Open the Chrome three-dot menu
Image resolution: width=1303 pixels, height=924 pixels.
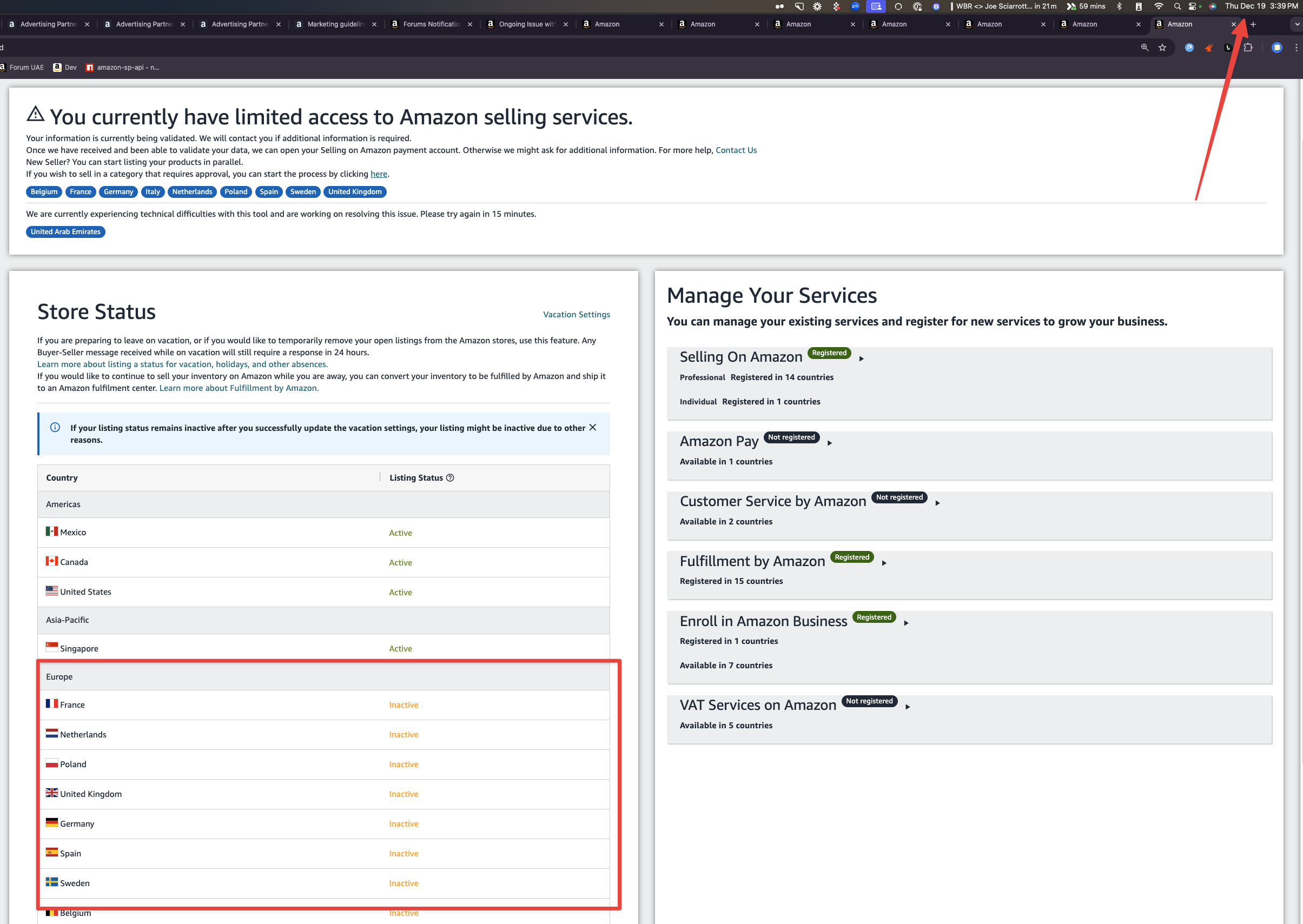click(x=1296, y=48)
